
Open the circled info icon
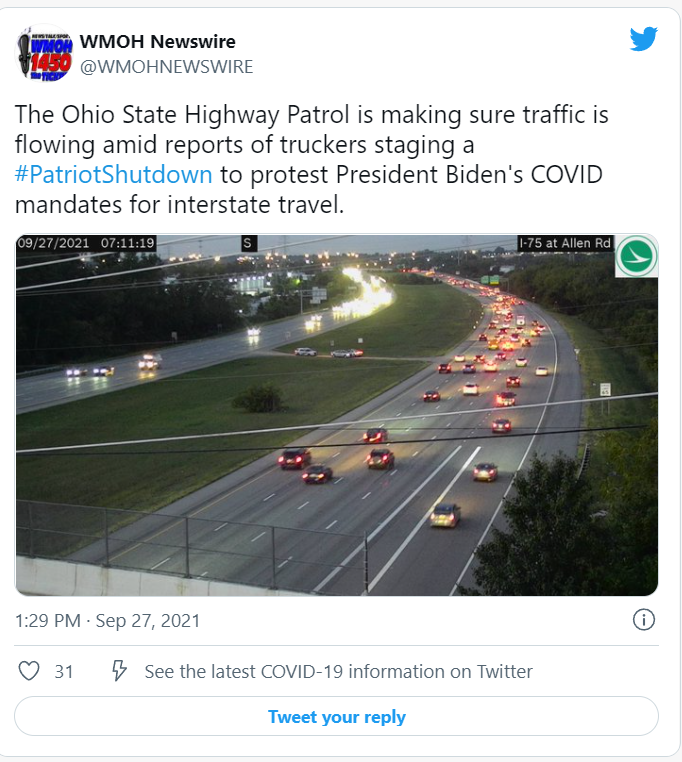[644, 620]
